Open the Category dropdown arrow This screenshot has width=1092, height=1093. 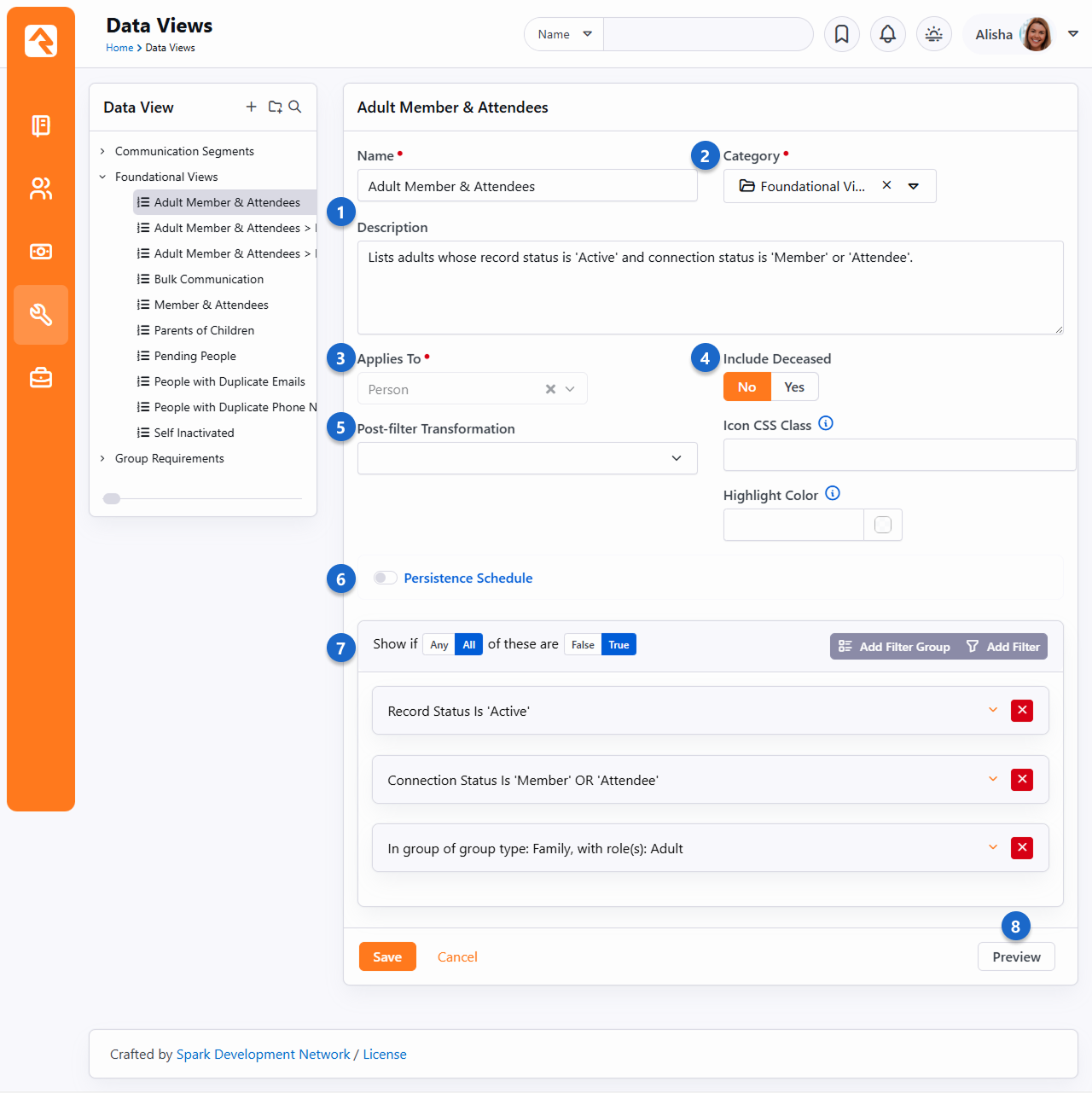coord(914,186)
